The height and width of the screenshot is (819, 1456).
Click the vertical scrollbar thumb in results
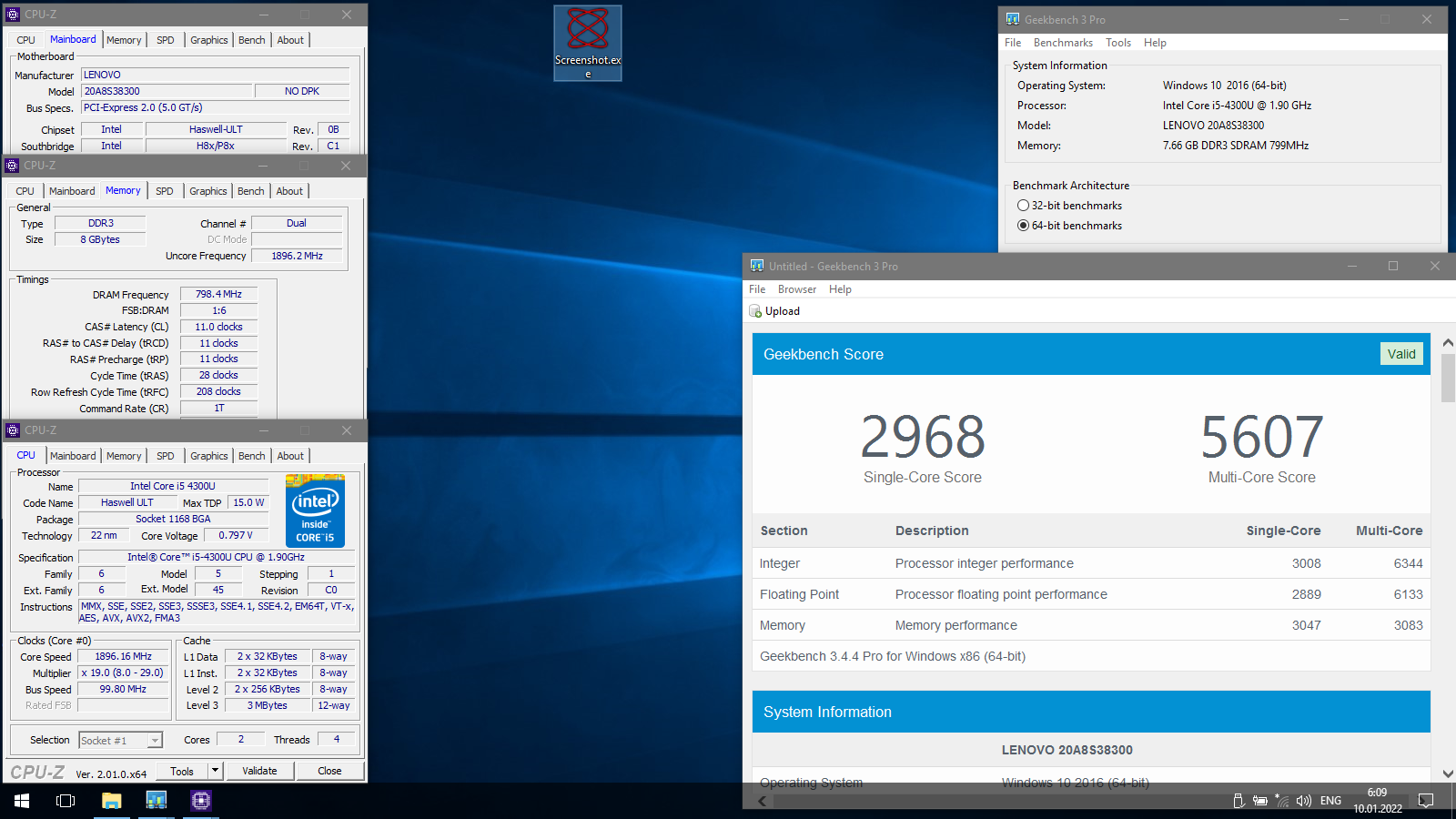tap(1448, 378)
